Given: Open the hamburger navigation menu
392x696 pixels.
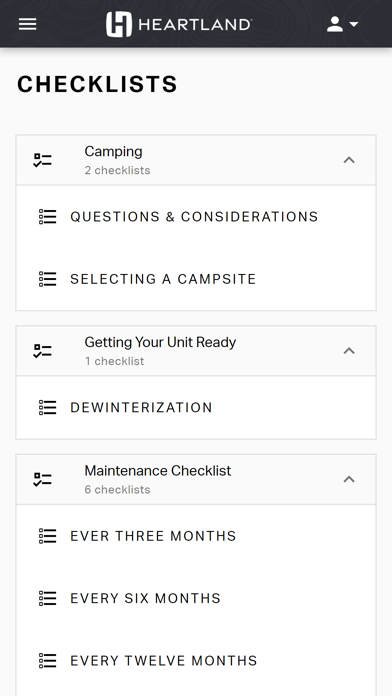Looking at the screenshot, I should pyautogui.click(x=28, y=24).
